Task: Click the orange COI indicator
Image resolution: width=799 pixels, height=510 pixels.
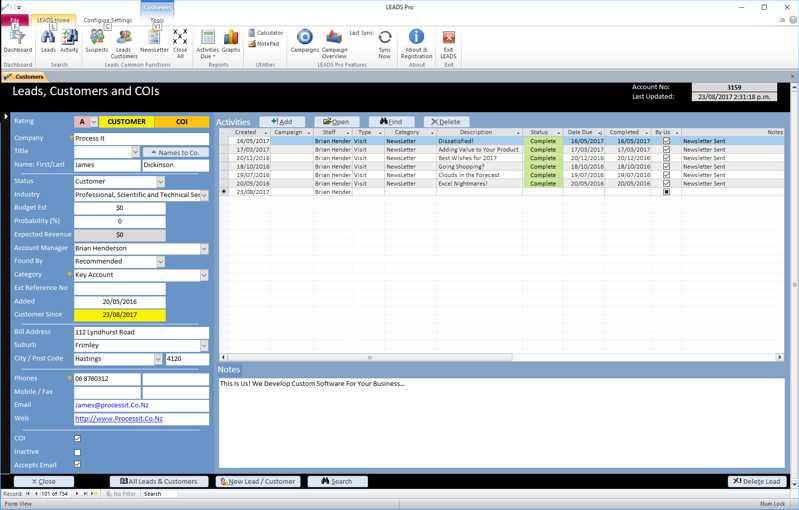Action: (x=181, y=122)
